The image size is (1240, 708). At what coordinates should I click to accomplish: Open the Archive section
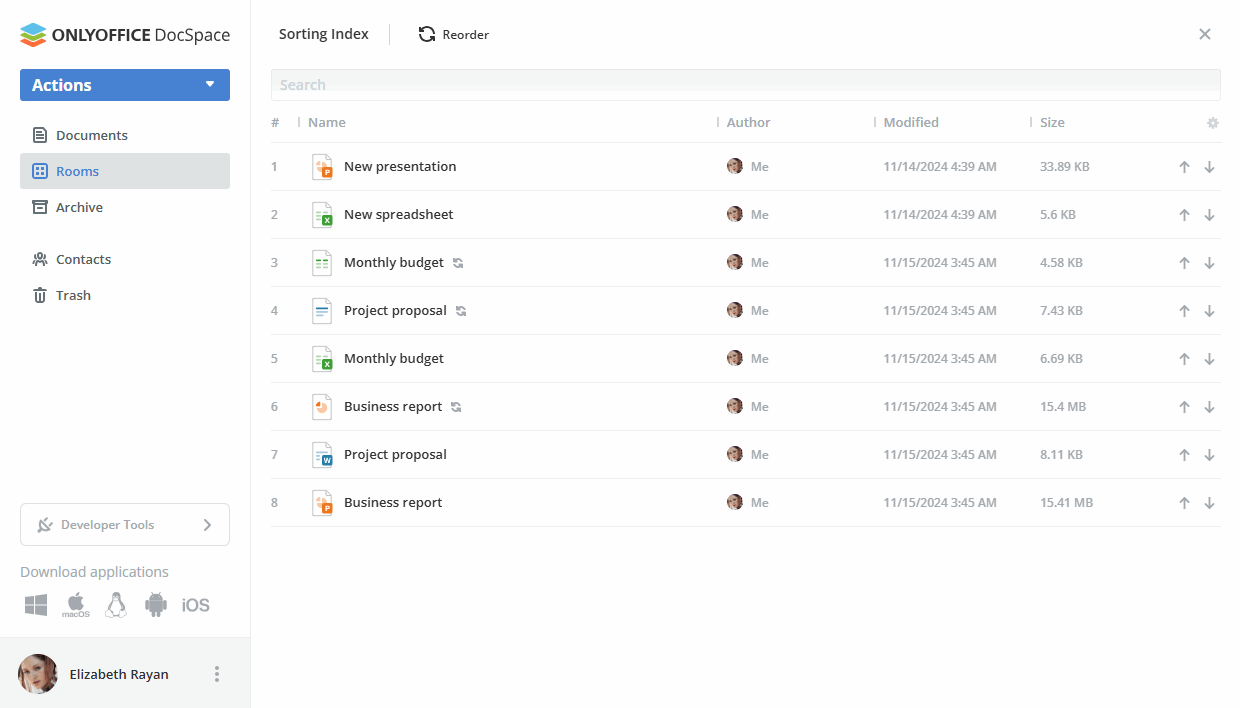point(79,207)
